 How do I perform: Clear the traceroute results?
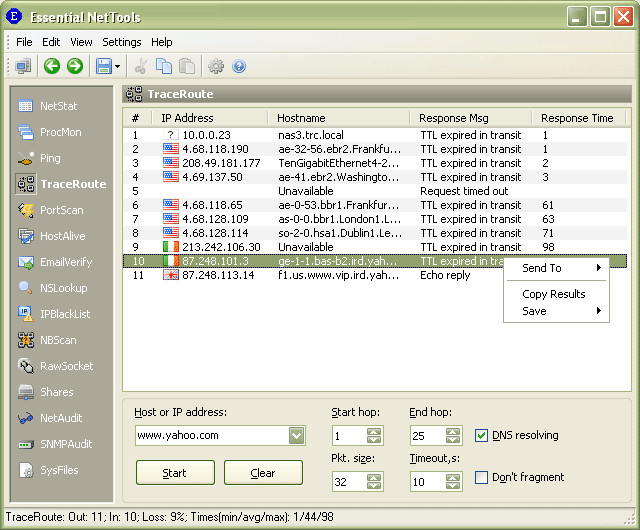click(263, 473)
